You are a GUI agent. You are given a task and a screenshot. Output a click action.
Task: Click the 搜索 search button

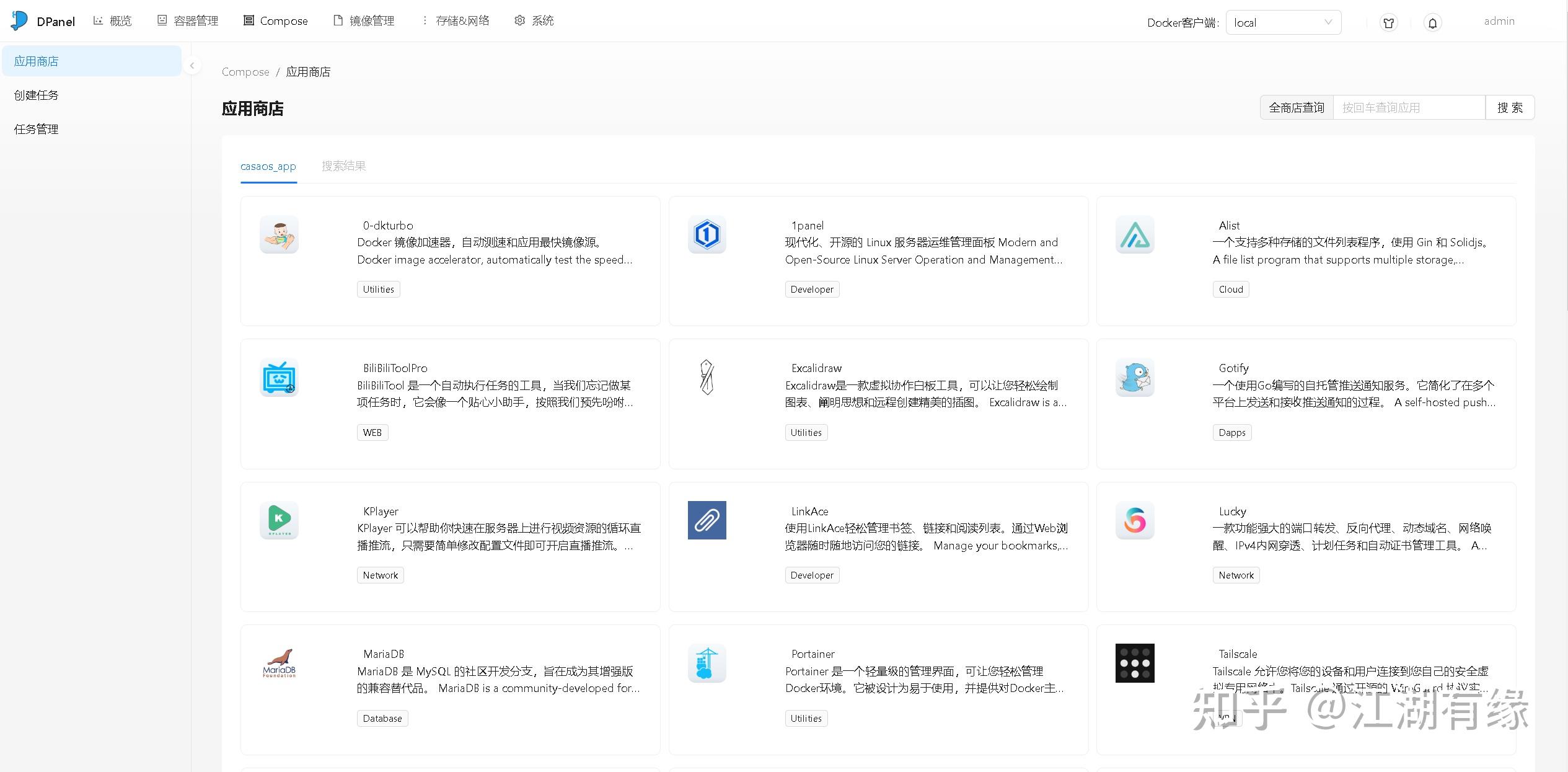tap(1510, 107)
